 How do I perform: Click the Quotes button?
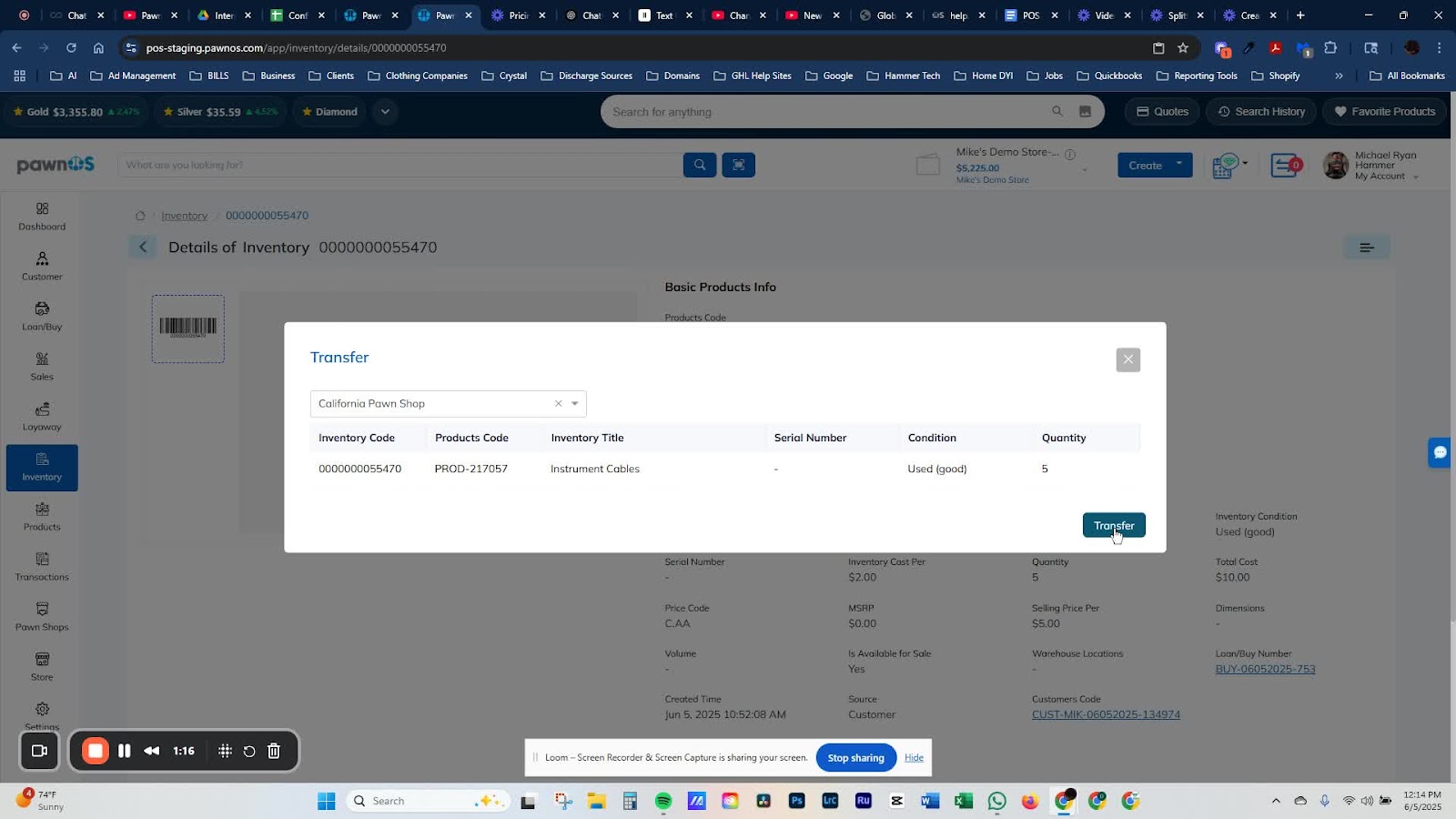(x=1162, y=112)
